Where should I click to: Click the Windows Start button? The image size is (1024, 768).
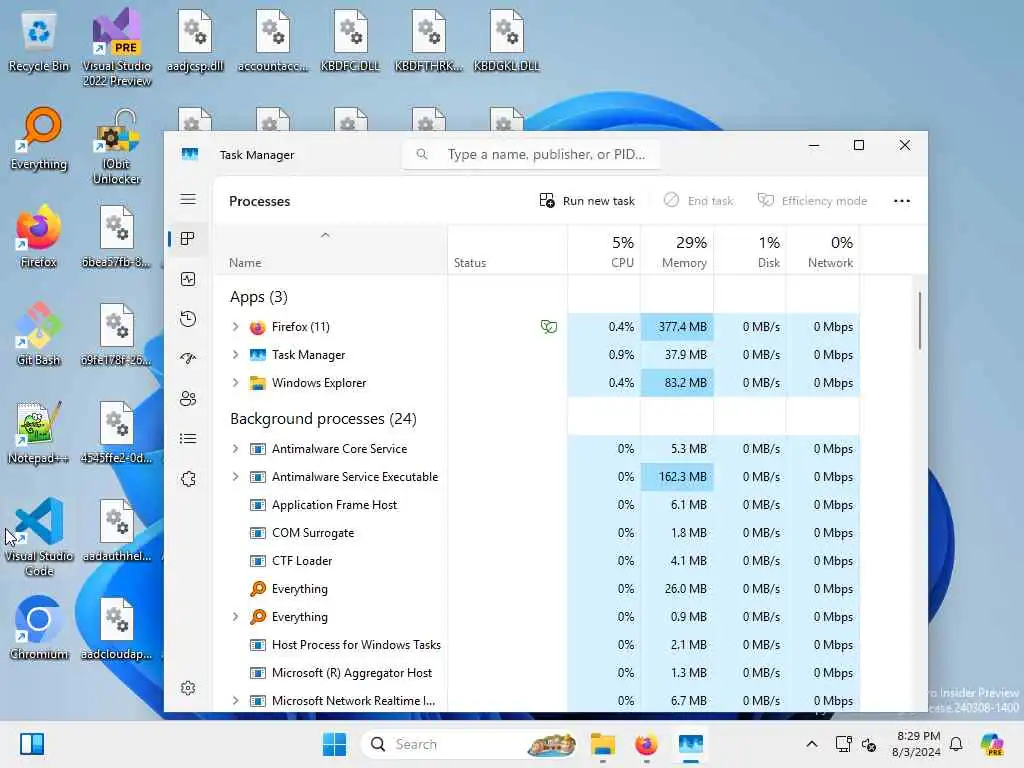coord(335,744)
